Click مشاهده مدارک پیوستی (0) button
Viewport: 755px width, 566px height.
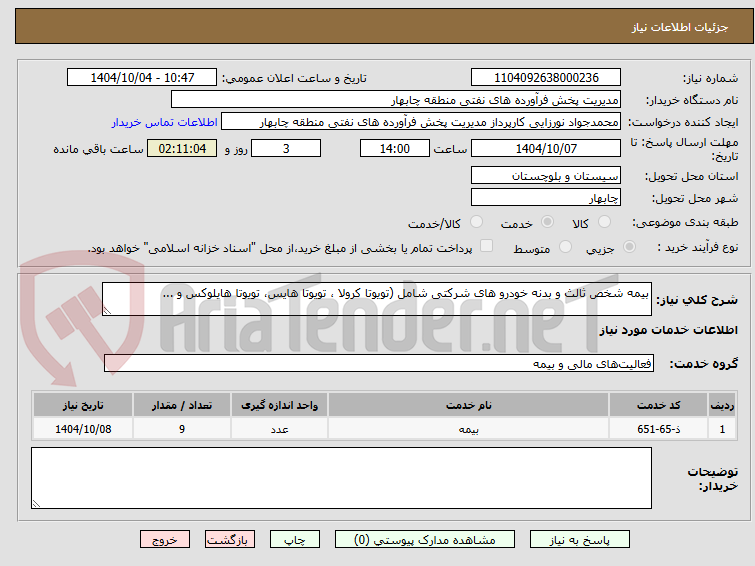425,540
